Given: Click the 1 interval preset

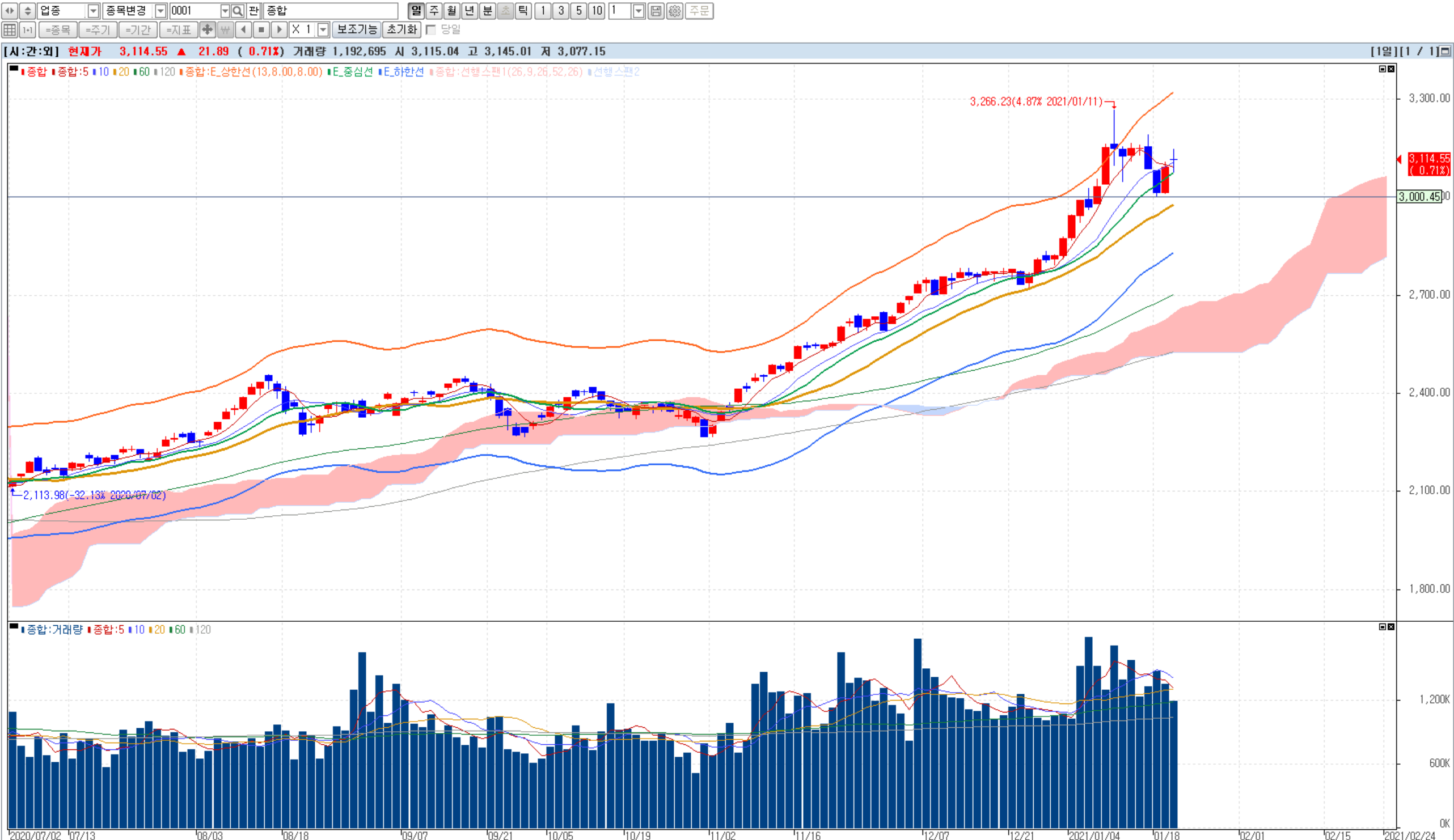Looking at the screenshot, I should 543,10.
